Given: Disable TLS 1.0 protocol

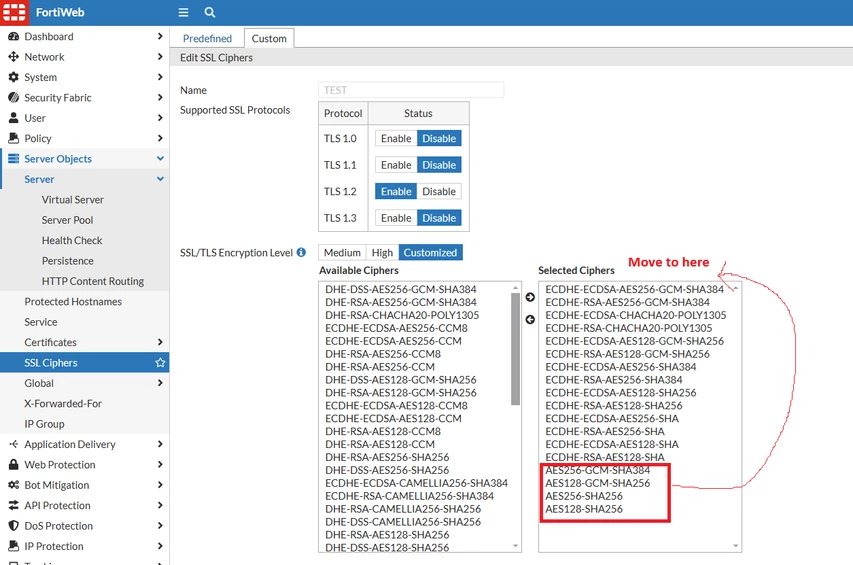Looking at the screenshot, I should (x=439, y=138).
